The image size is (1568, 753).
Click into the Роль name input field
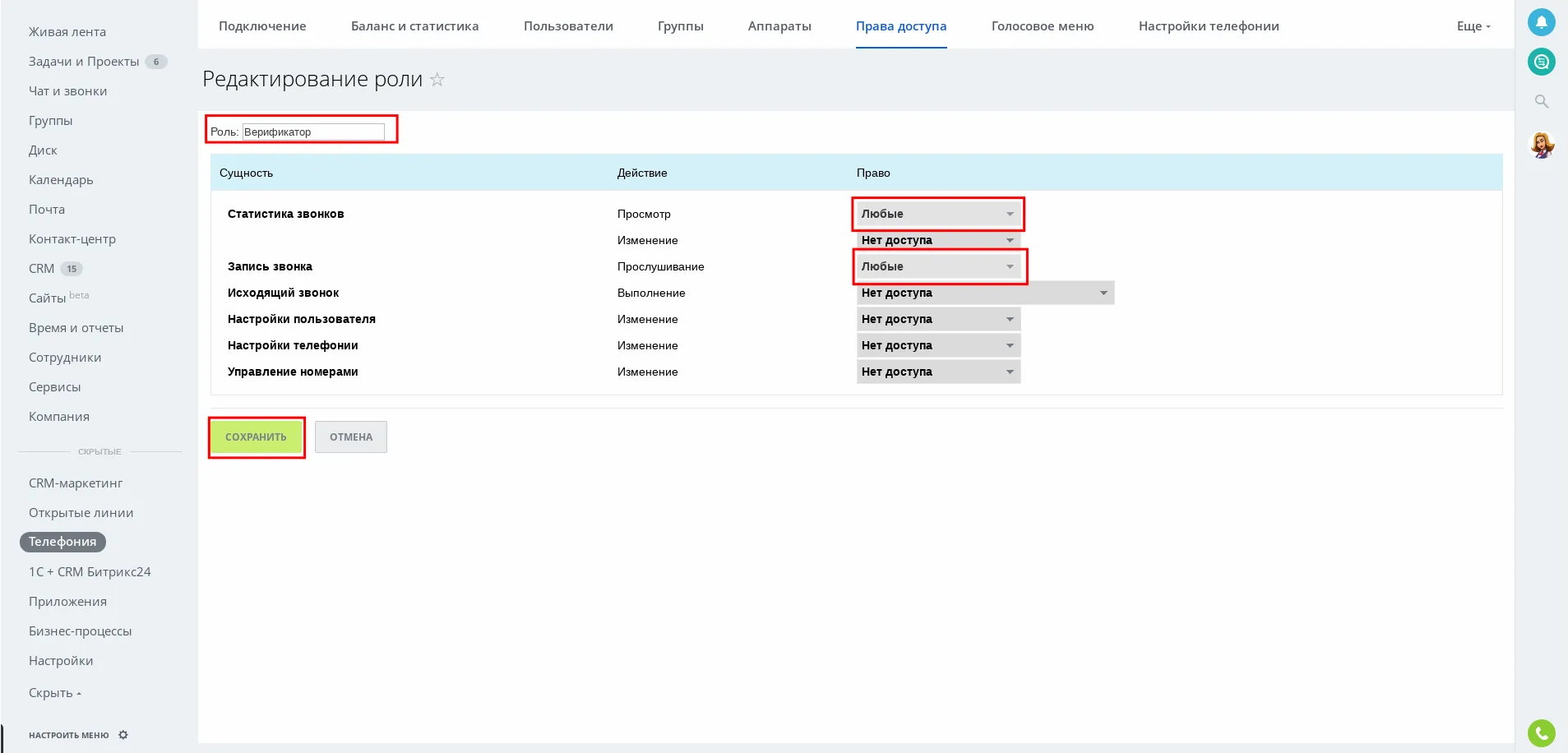point(313,132)
